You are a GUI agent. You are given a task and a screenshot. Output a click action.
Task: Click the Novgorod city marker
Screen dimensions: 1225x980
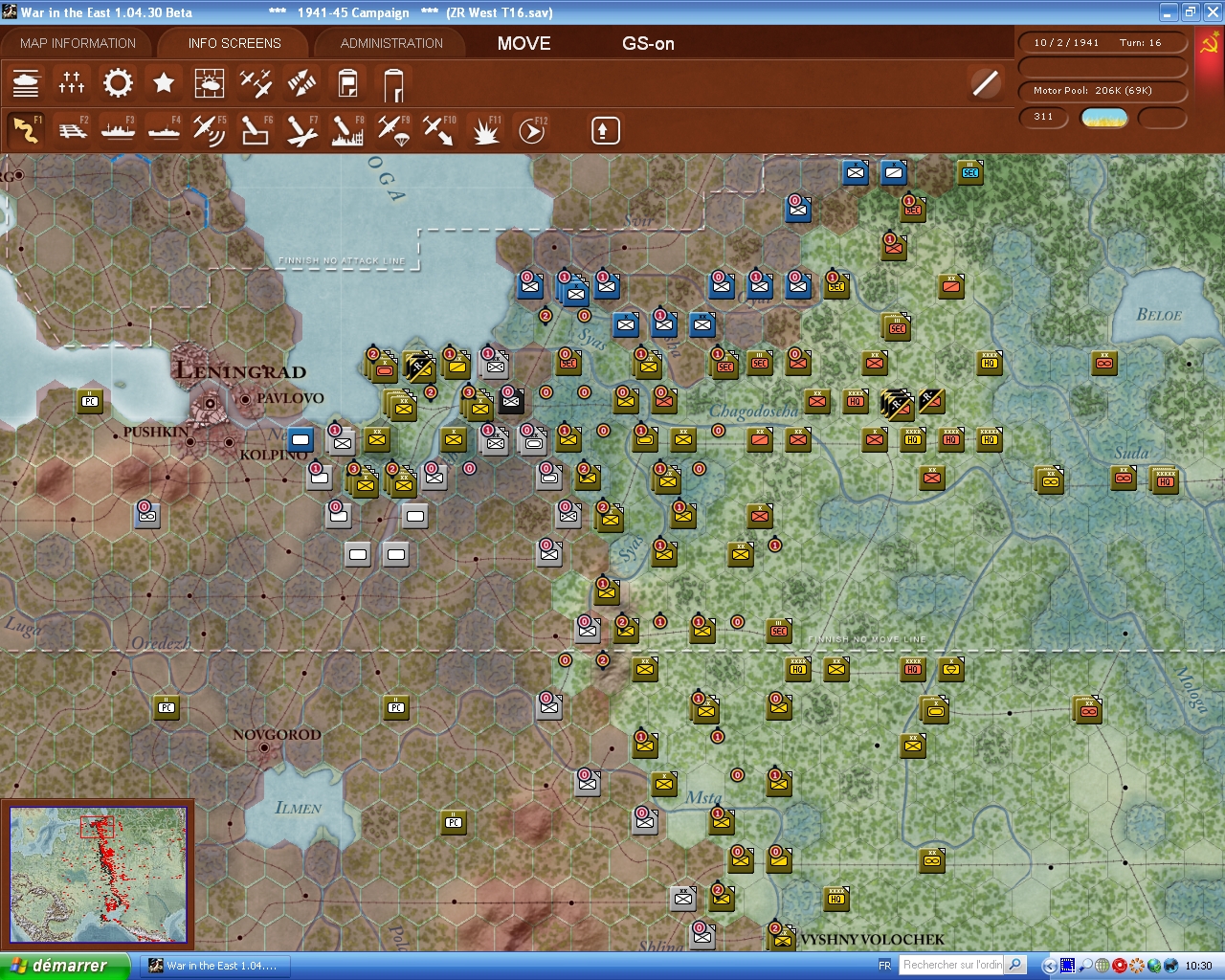pos(265,747)
